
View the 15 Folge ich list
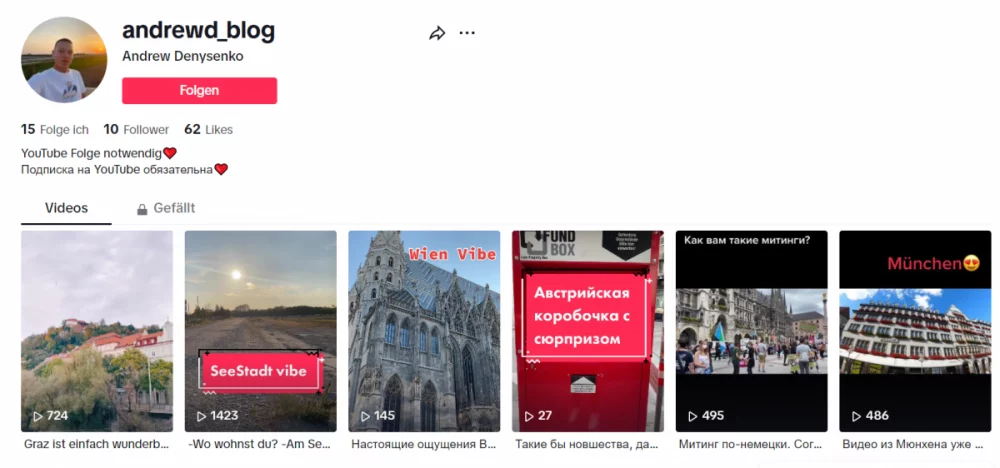click(x=55, y=129)
